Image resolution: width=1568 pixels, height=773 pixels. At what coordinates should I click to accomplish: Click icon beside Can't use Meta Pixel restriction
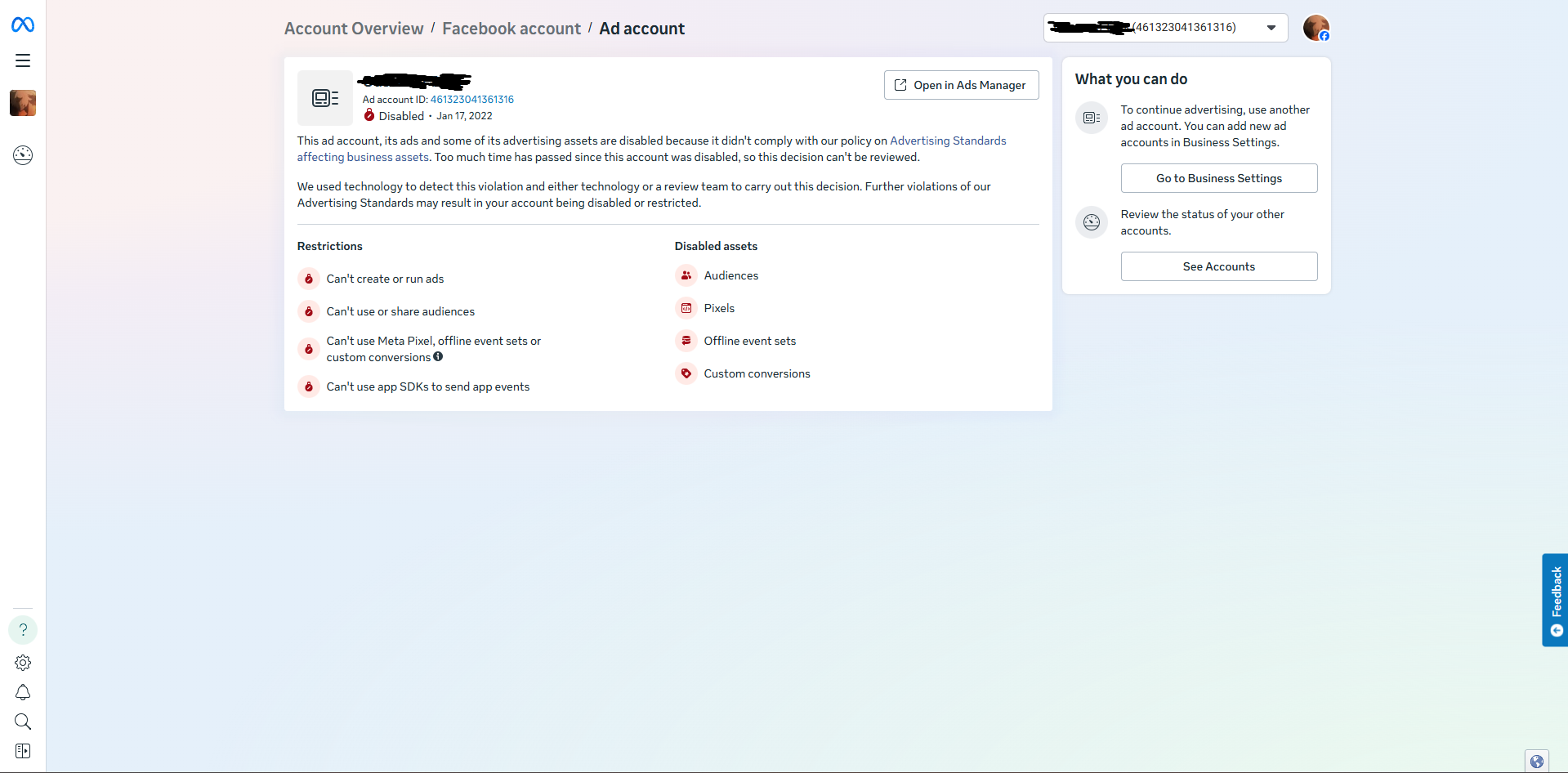click(x=309, y=349)
